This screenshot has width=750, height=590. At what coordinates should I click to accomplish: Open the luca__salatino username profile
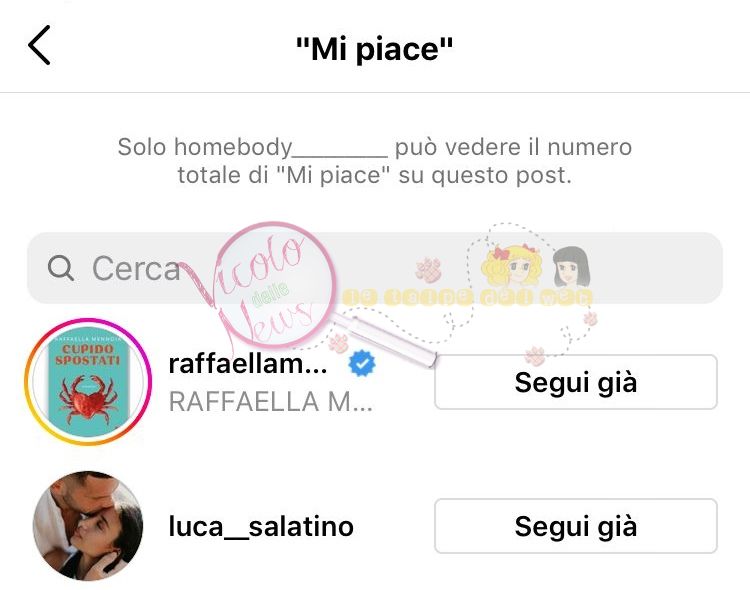(x=261, y=526)
